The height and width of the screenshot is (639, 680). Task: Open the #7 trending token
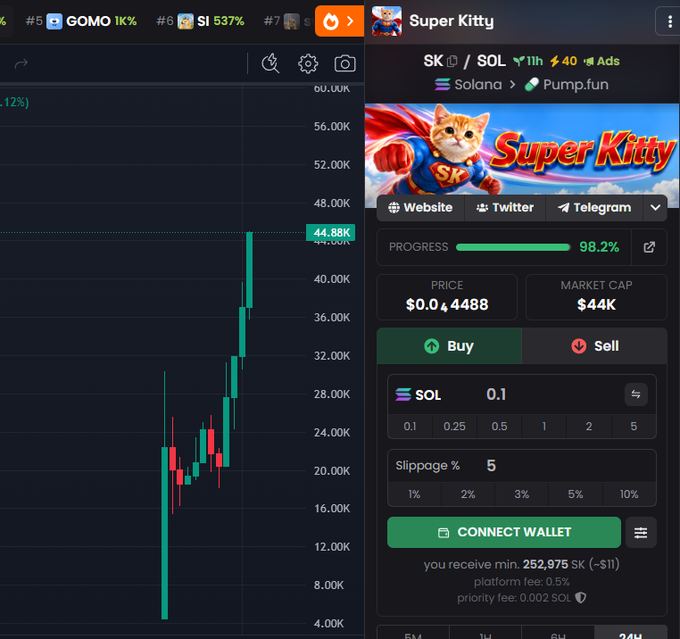286,21
